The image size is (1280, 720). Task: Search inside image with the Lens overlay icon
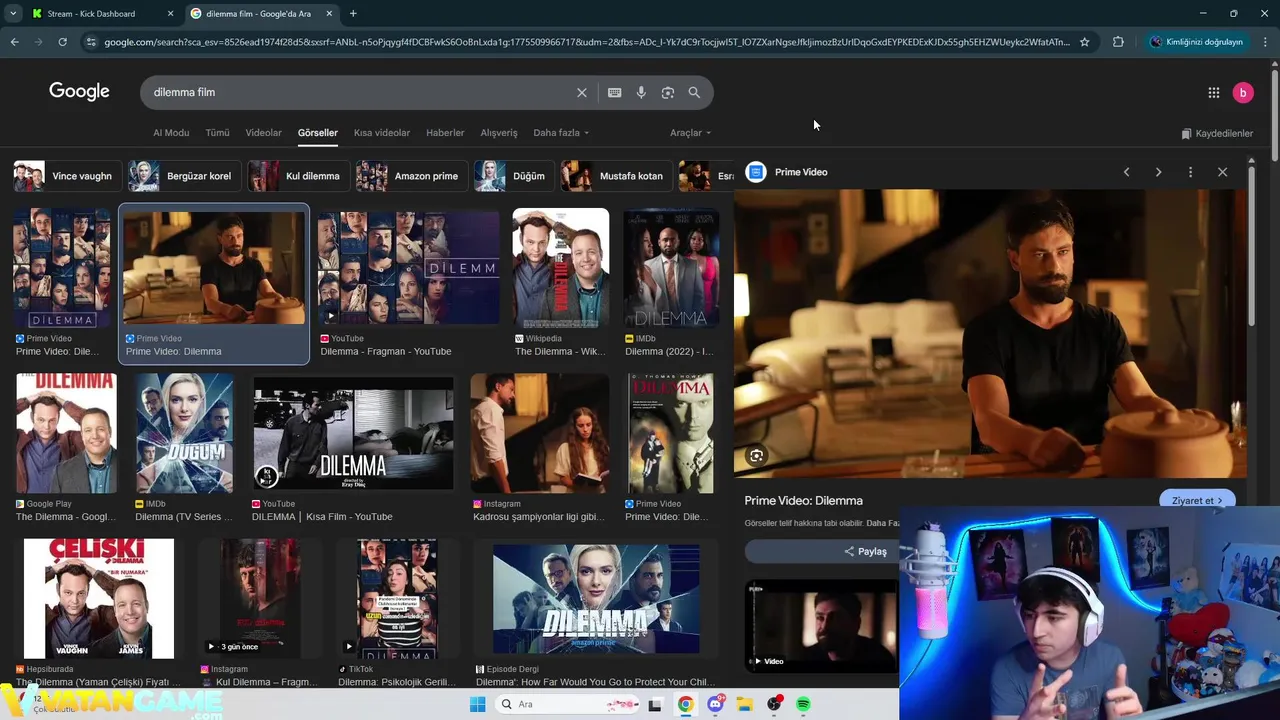[x=757, y=456]
